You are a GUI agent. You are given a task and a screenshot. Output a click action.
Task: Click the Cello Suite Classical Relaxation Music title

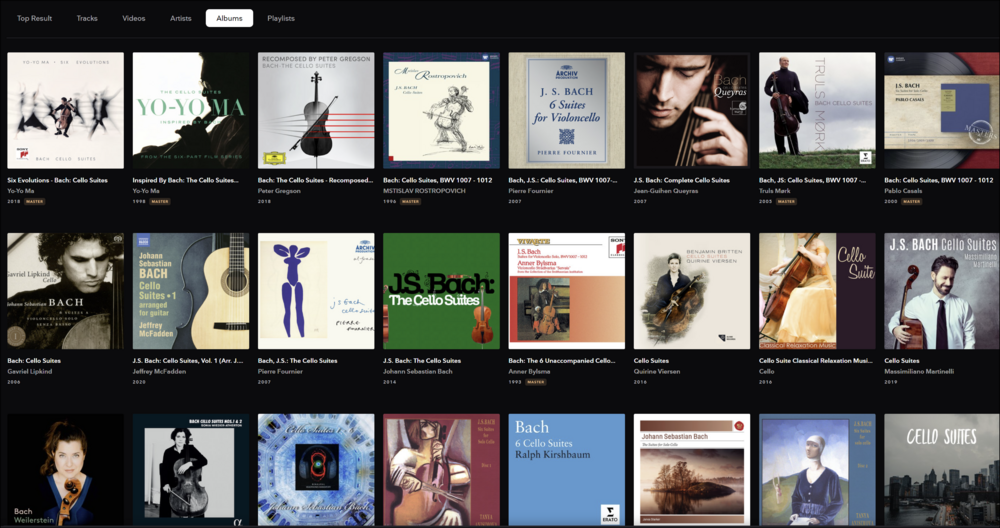click(x=816, y=360)
